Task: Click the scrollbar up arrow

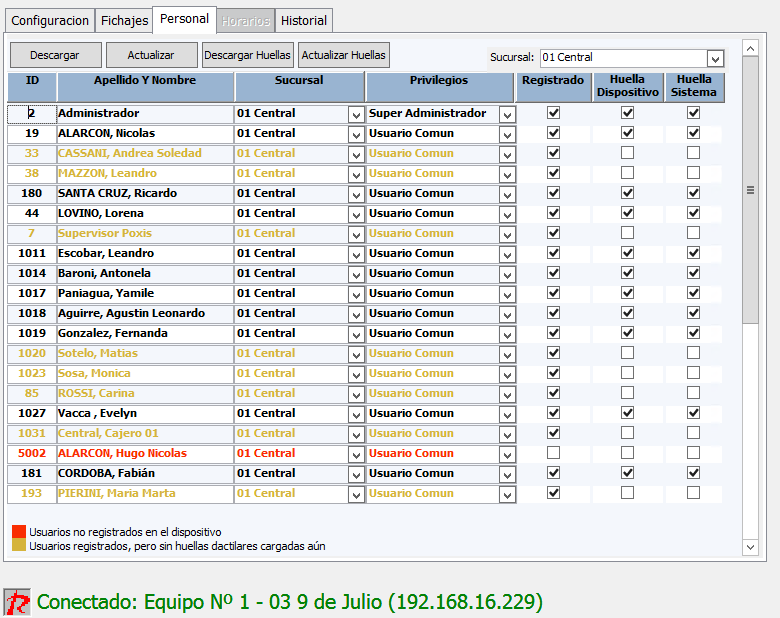Action: tap(748, 47)
